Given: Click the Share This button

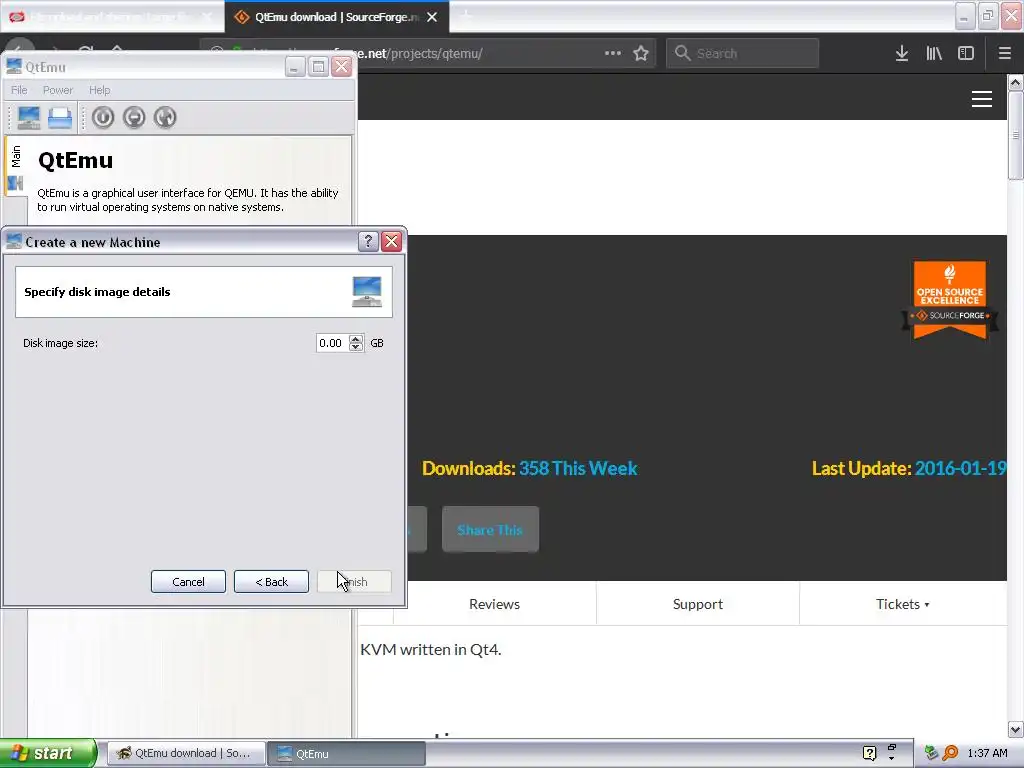Looking at the screenshot, I should click(x=490, y=530).
